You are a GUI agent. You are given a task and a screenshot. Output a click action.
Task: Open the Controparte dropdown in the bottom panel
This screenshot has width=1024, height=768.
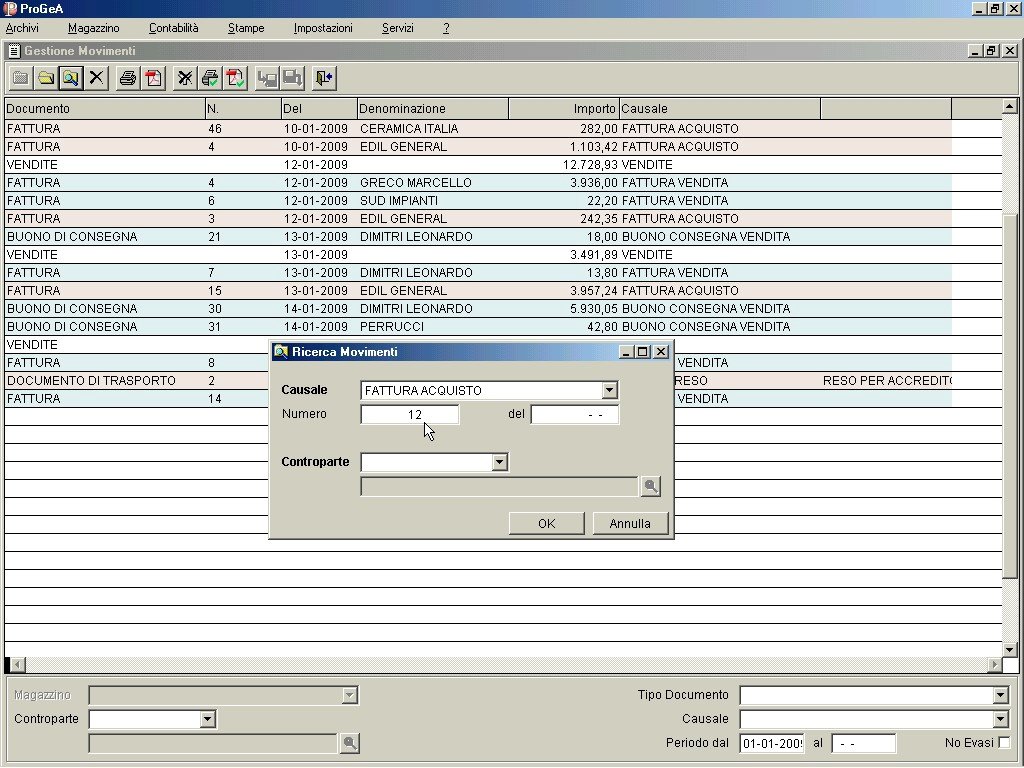click(208, 719)
